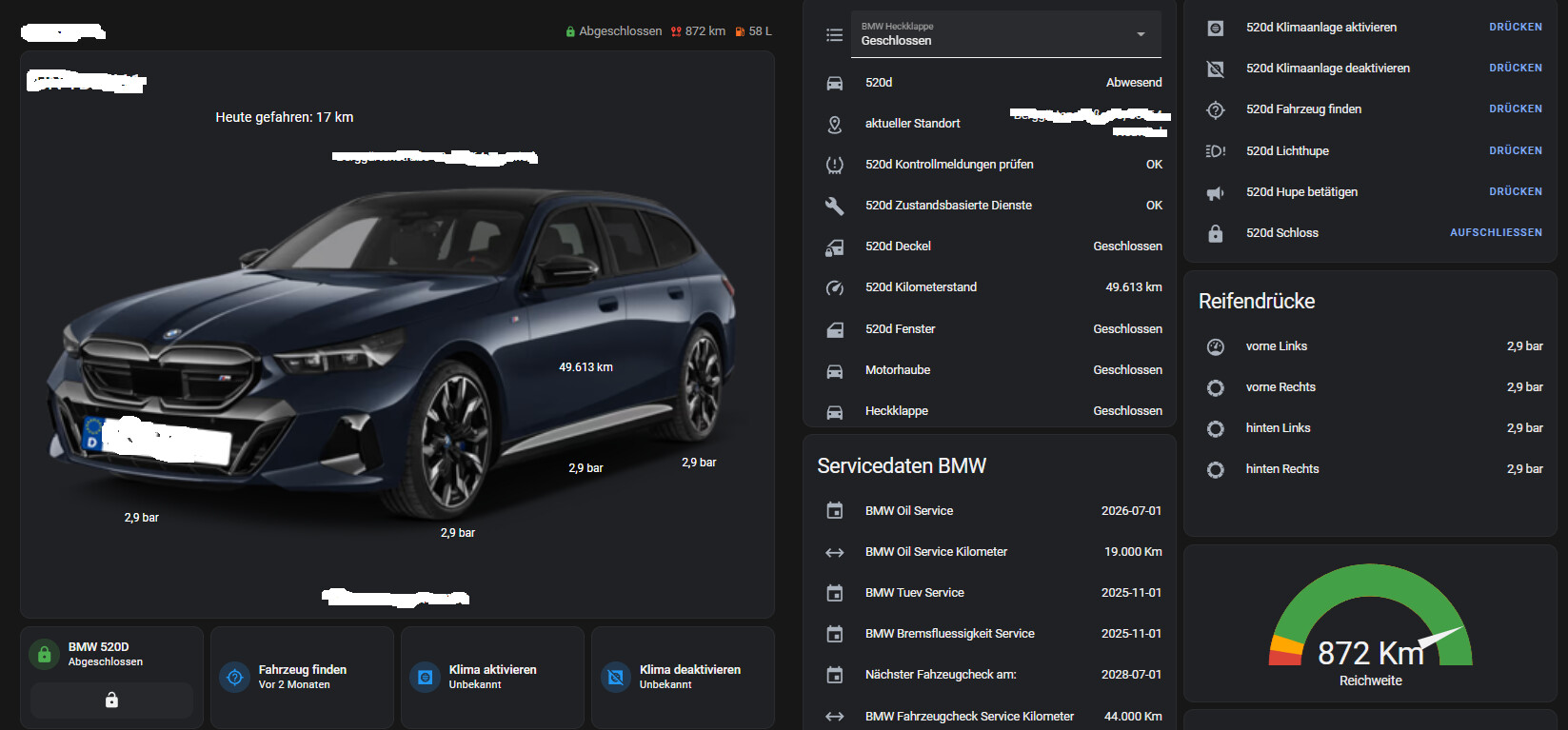Click the Servicedaten BMW heading
1568x730 pixels.
(x=902, y=465)
